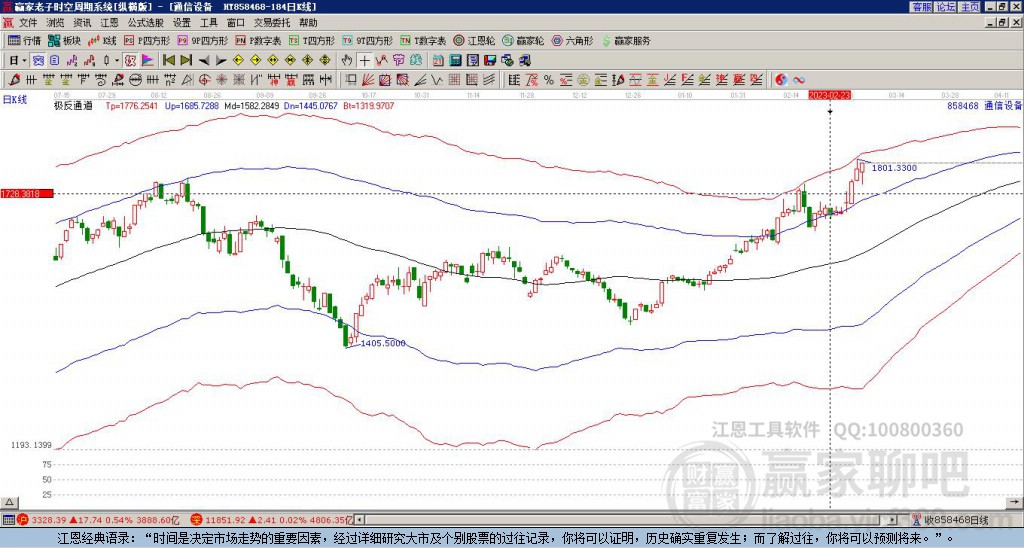Screen dimensions: 1024x548
Task: Click the 行情 quotes toolbar button
Action: (x=25, y=40)
